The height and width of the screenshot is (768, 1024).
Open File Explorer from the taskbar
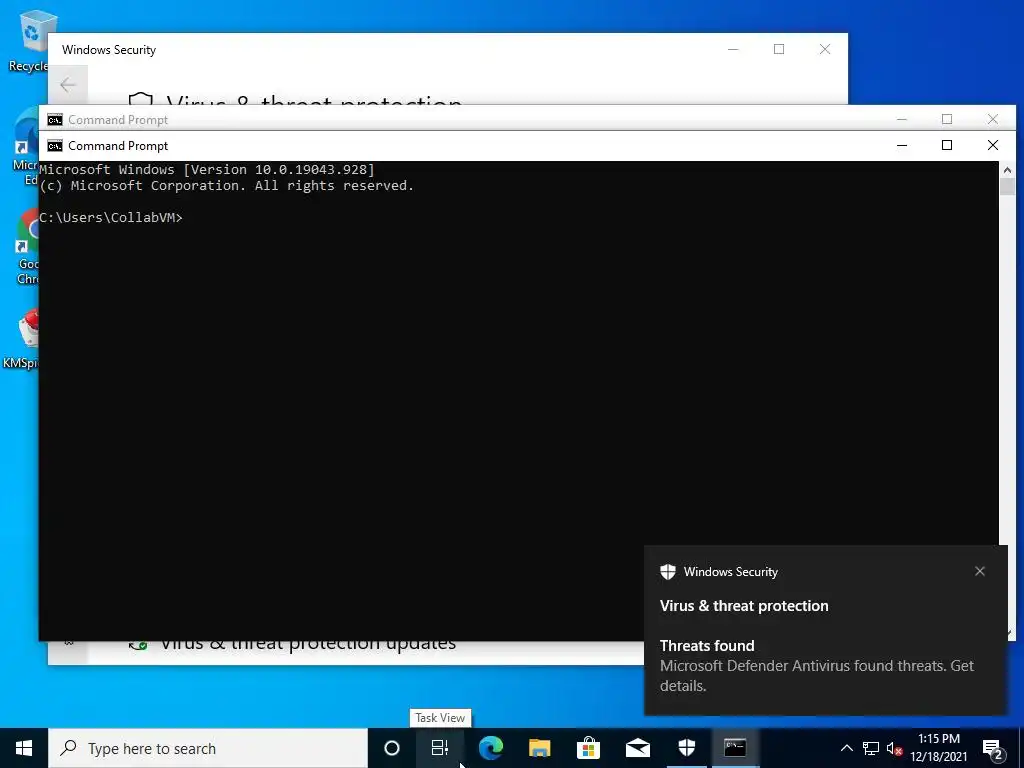(539, 748)
